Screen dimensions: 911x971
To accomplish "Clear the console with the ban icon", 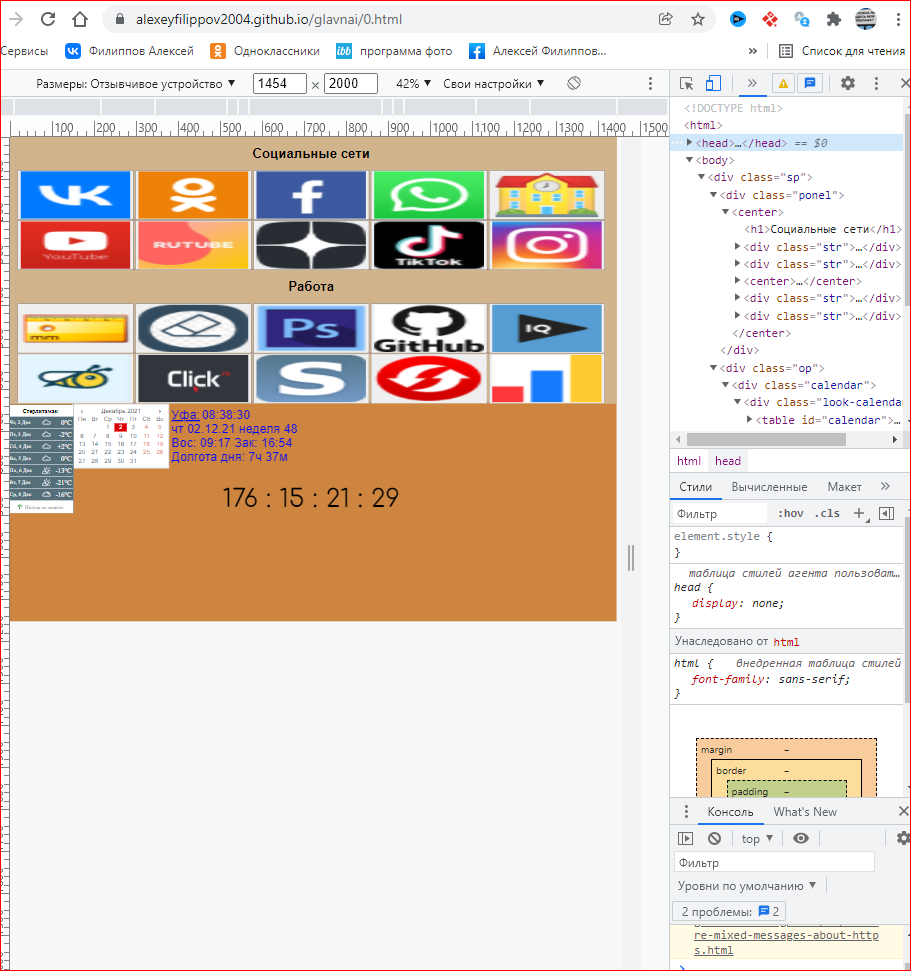I will click(x=714, y=838).
